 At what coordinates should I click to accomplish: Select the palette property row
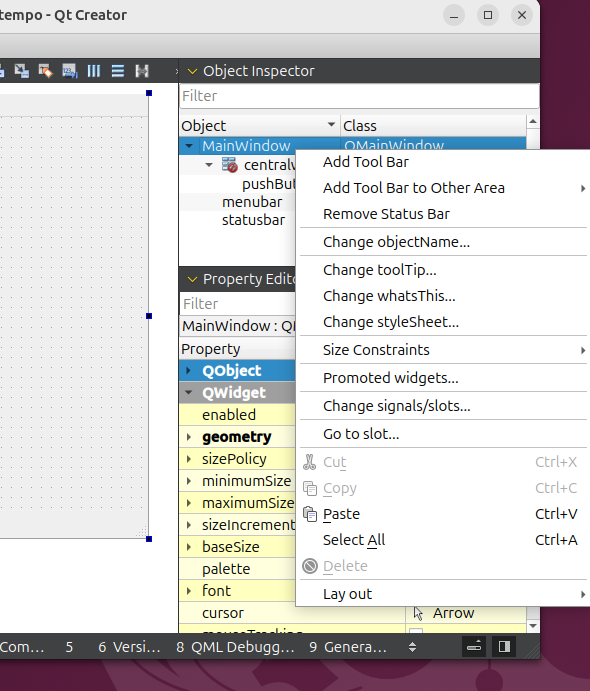tap(238, 569)
